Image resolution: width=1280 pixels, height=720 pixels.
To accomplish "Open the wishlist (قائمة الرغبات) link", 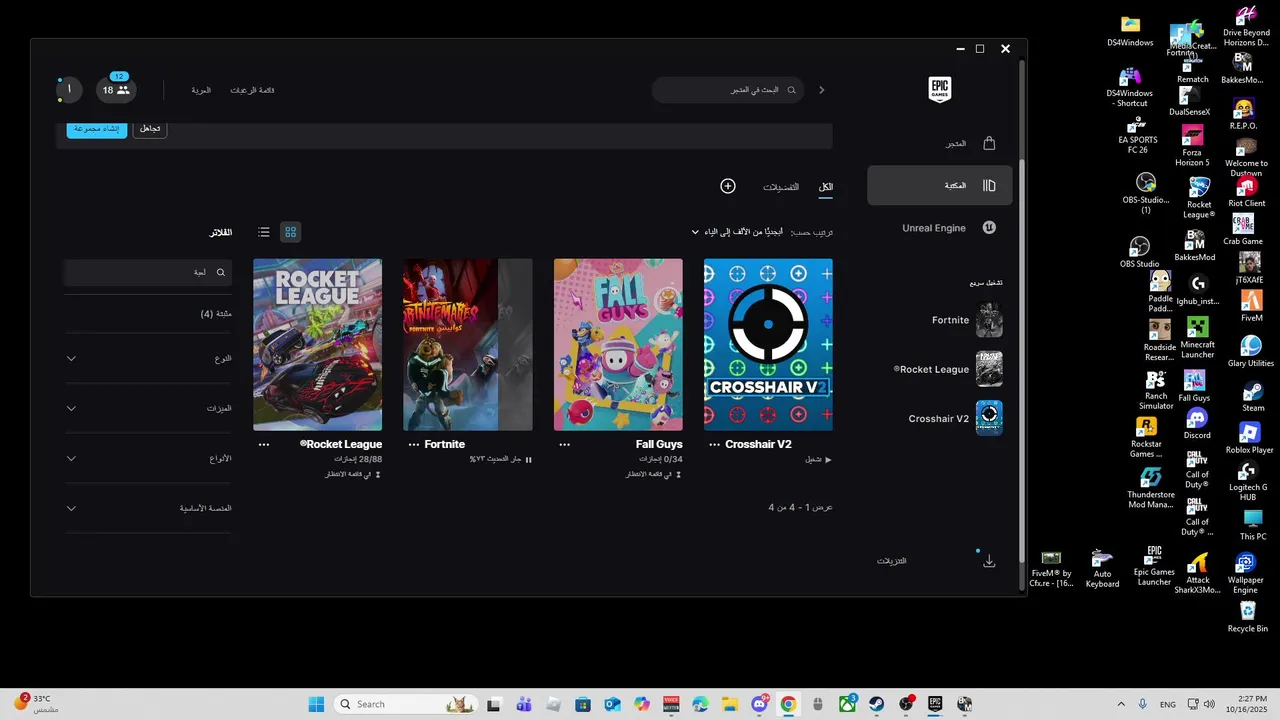I will (x=252, y=90).
